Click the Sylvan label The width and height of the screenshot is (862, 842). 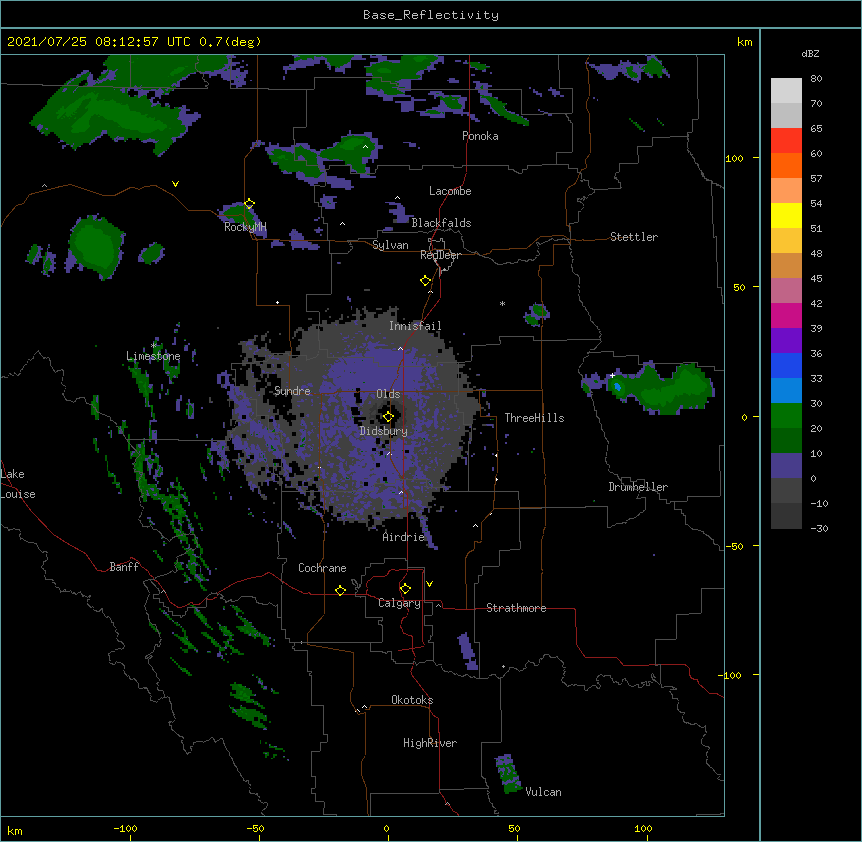click(x=390, y=245)
